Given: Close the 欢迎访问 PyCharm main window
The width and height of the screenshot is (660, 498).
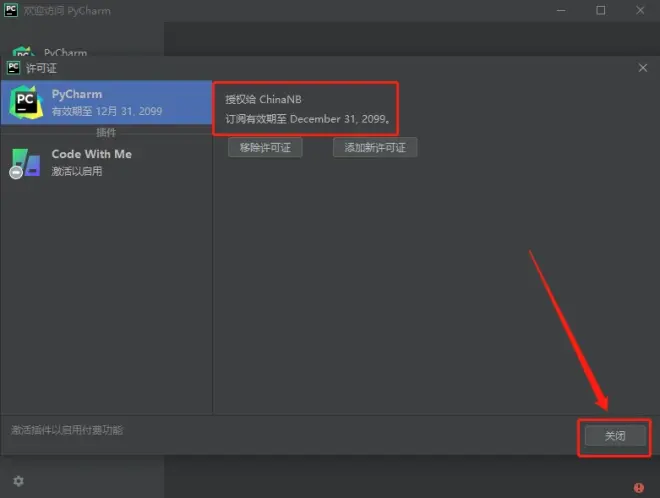Looking at the screenshot, I should pyautogui.click(x=640, y=11).
